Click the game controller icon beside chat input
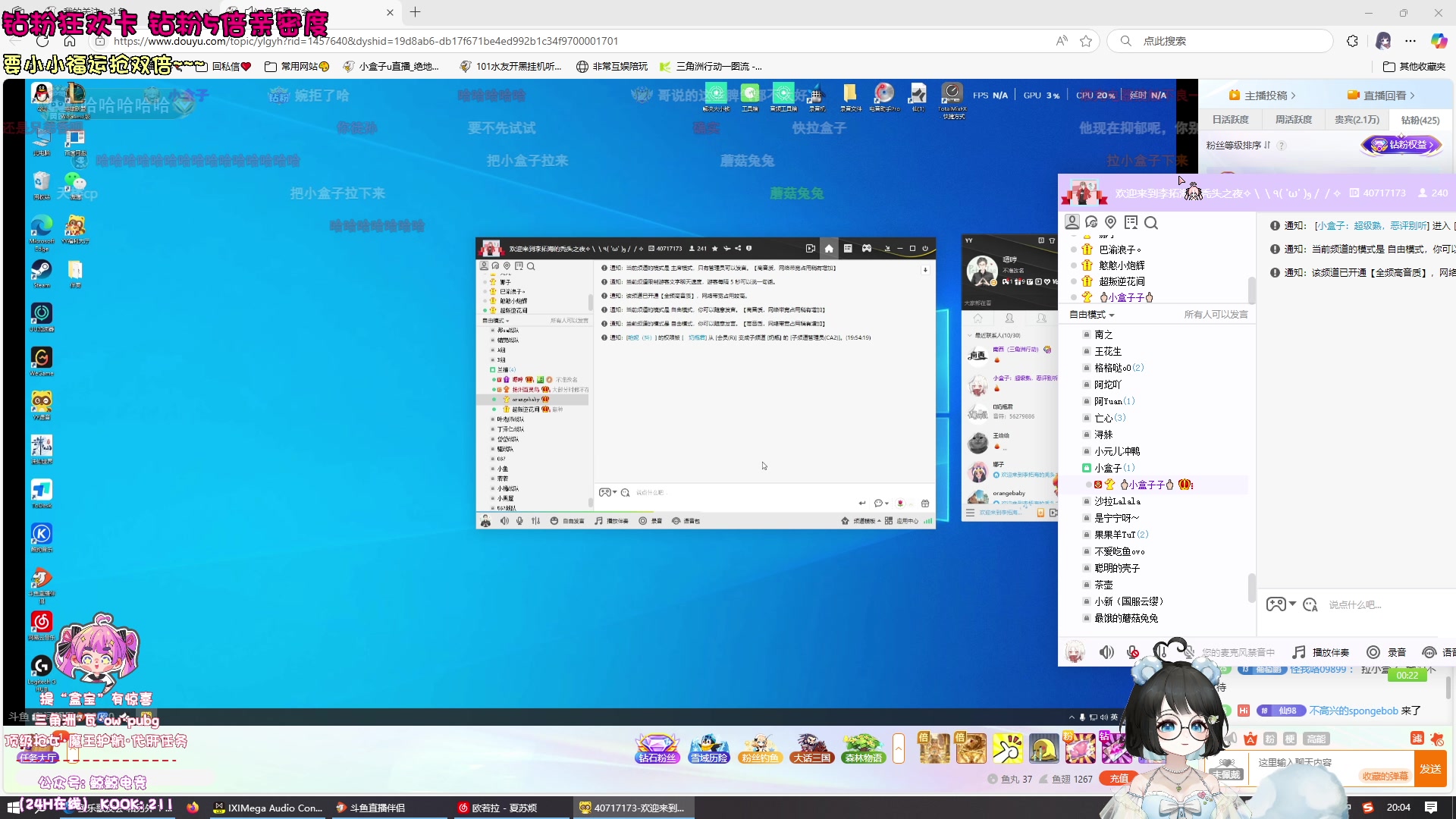Image resolution: width=1456 pixels, height=819 pixels. (x=1276, y=604)
